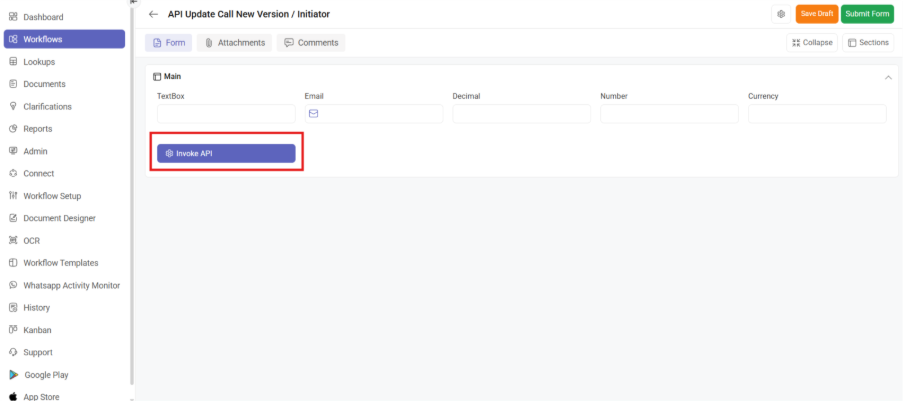Collapse the Main section with chevron
The image size is (903, 402).
(x=888, y=77)
